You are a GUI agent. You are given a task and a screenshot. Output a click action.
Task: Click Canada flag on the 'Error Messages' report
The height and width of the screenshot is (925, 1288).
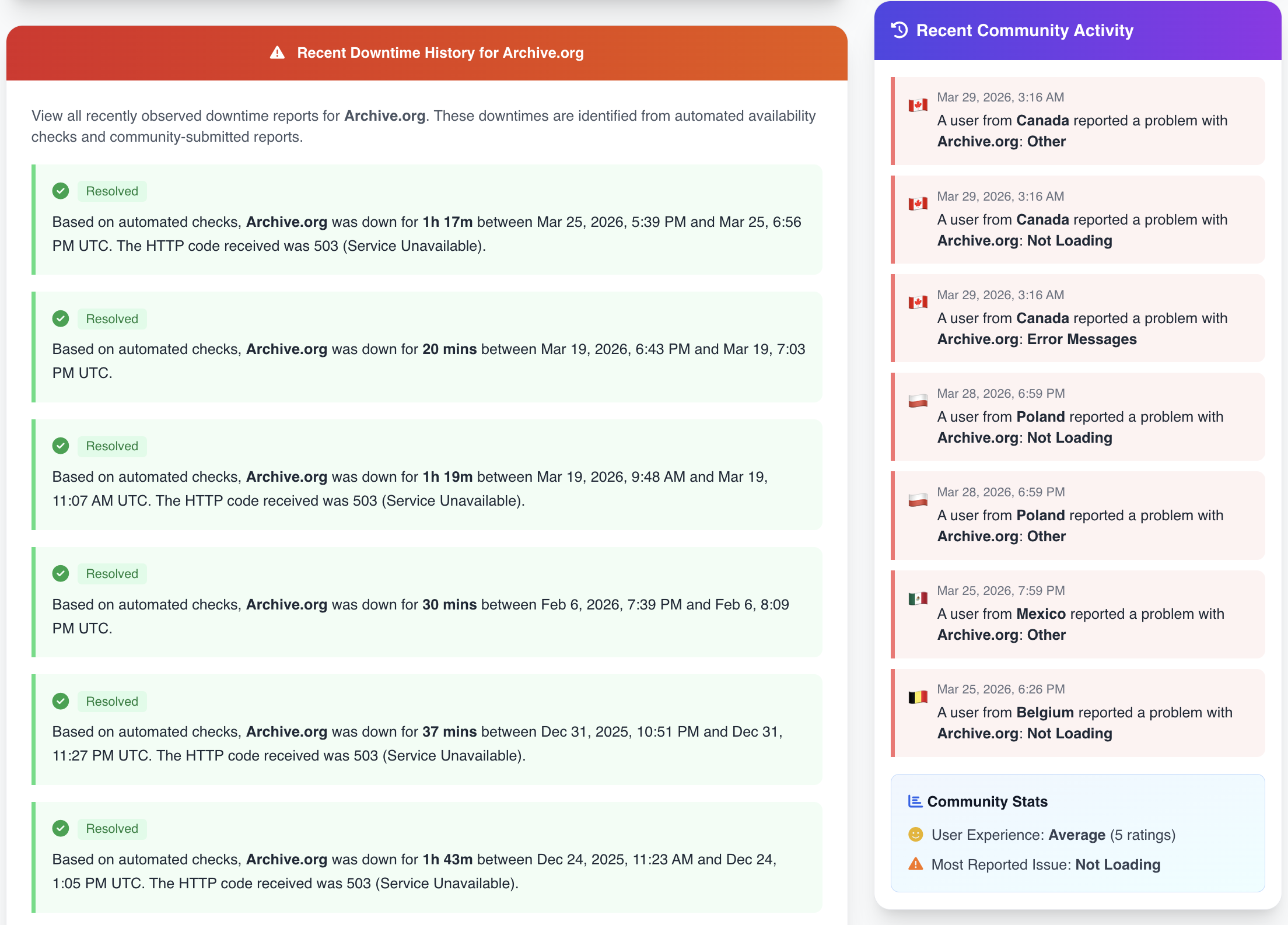pos(918,302)
